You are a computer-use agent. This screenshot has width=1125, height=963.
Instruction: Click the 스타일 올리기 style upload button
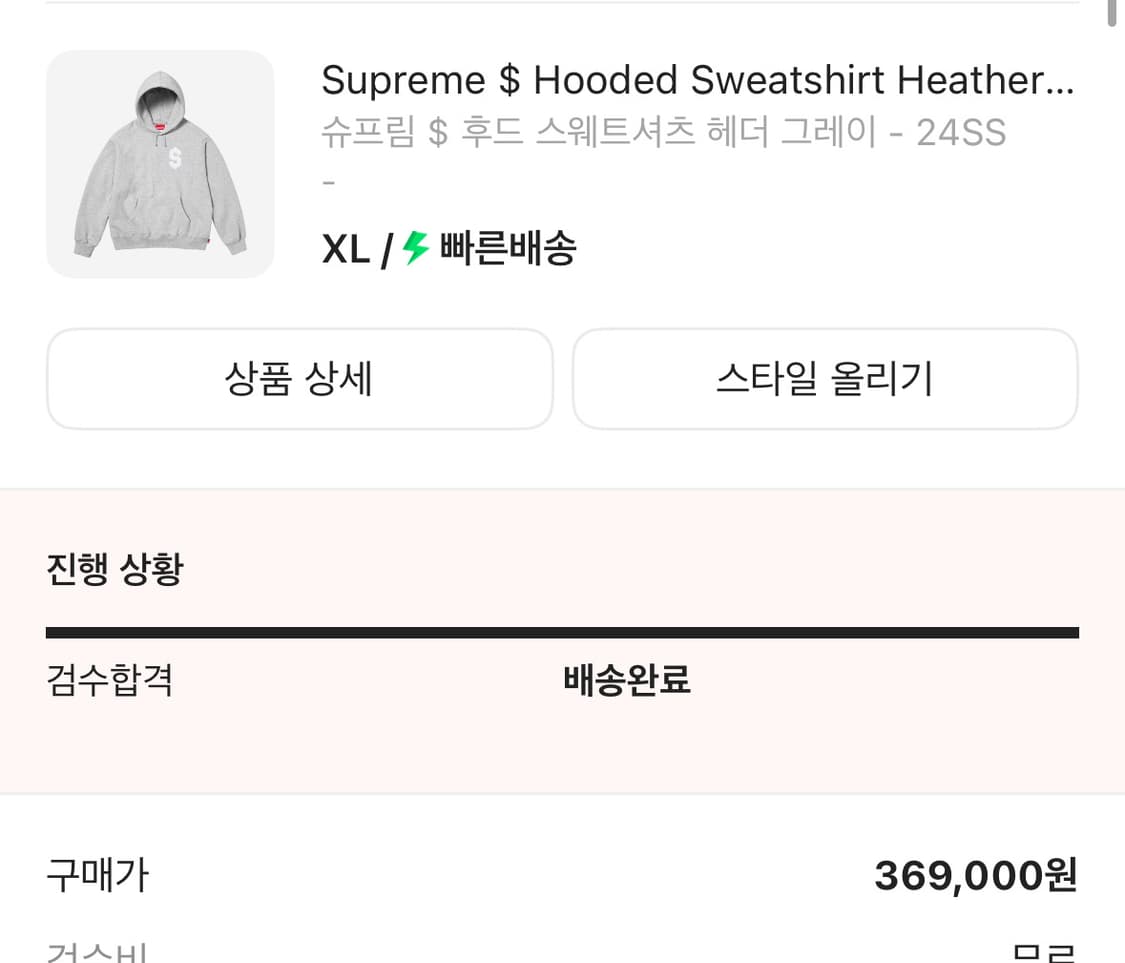coord(824,379)
